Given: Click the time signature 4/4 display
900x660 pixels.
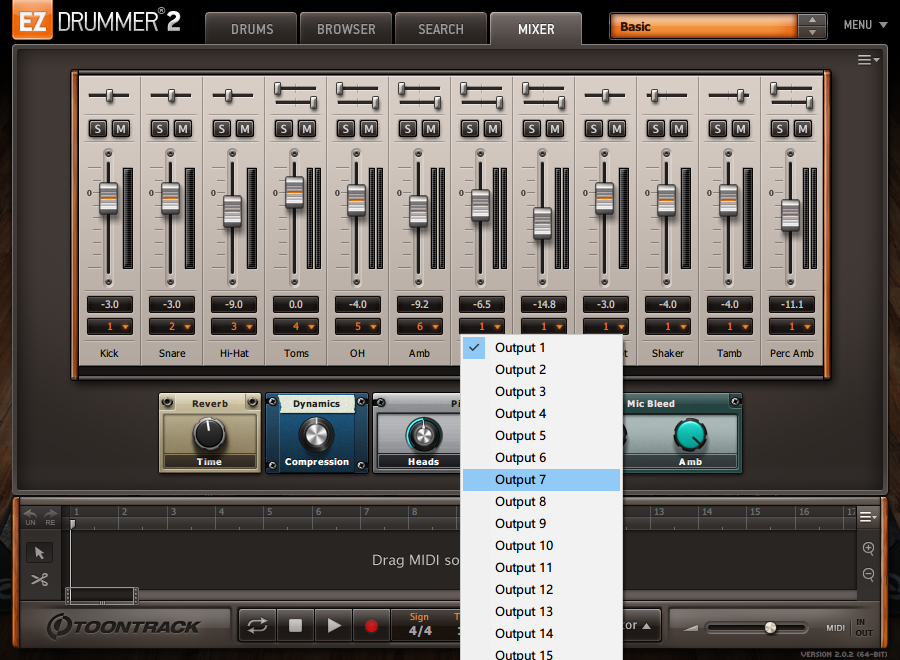Looking at the screenshot, I should (420, 631).
